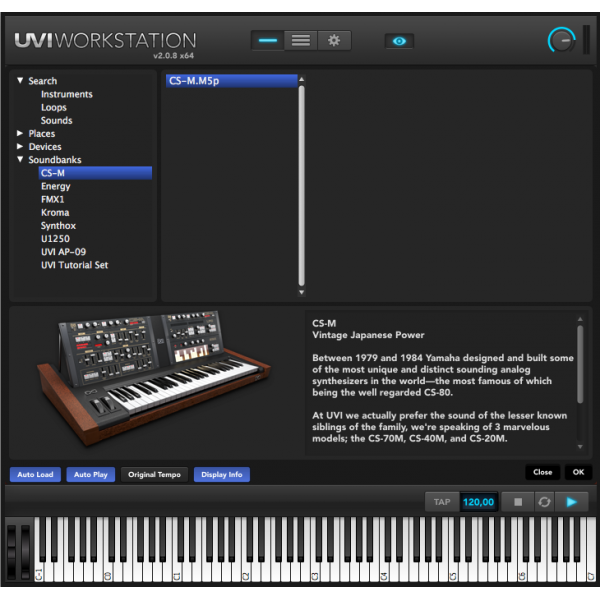Click the CS-M synthesizer thumbnail image
Viewport: 600px width, 600px height.
pos(154,378)
